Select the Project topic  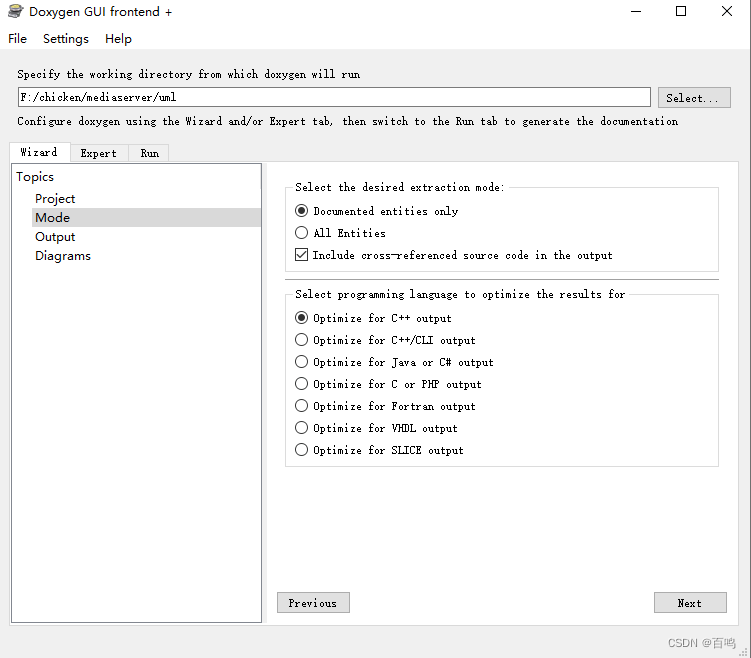point(55,199)
